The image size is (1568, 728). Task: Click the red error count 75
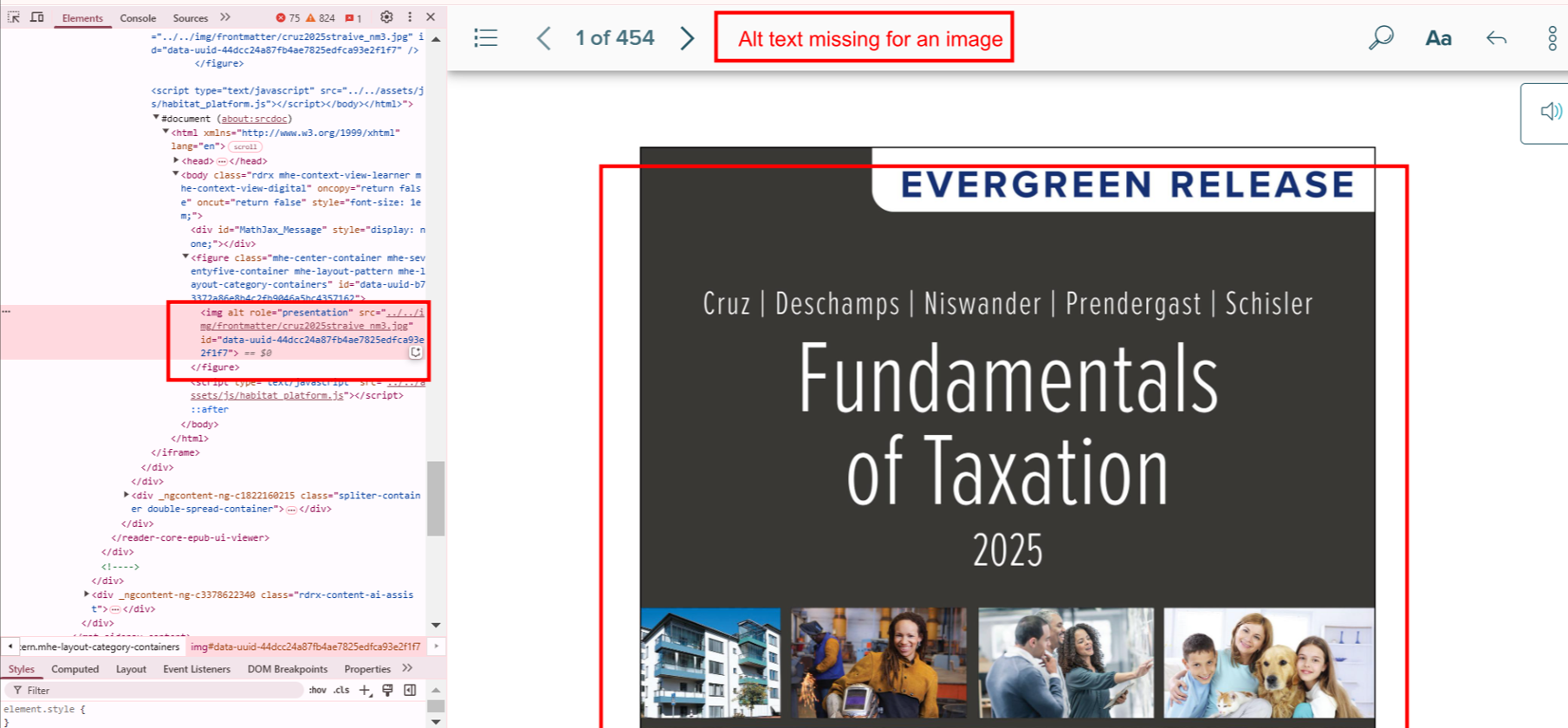[x=288, y=18]
